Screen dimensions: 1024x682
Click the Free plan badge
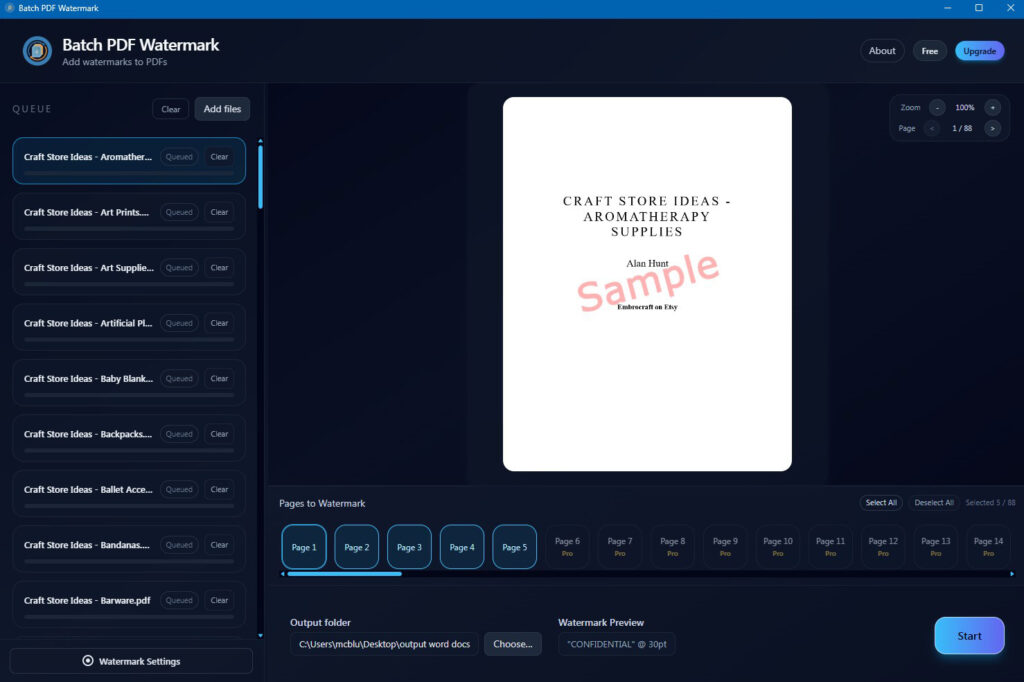[x=930, y=51]
